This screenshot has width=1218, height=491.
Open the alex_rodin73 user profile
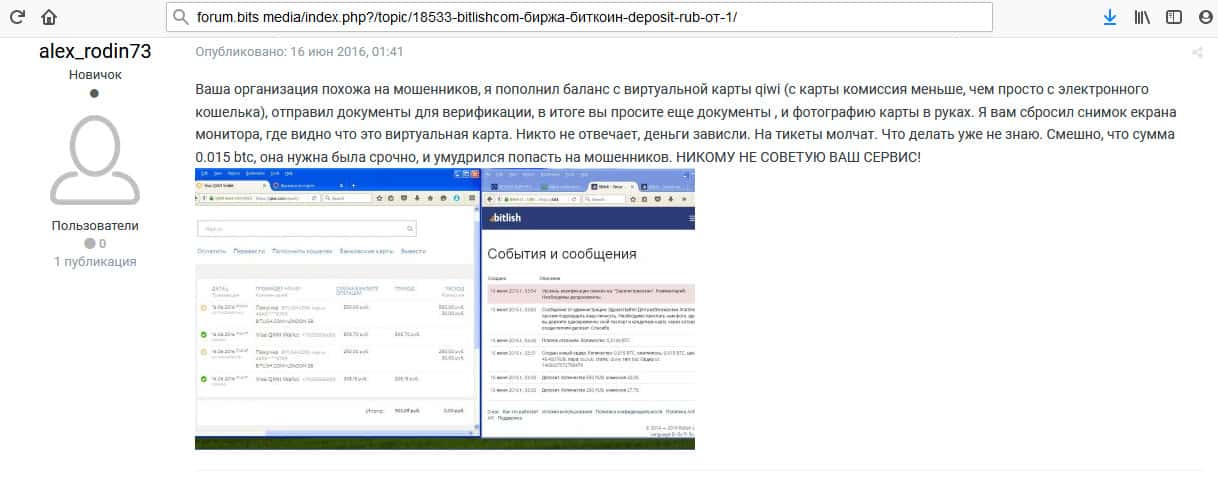pyautogui.click(x=95, y=51)
